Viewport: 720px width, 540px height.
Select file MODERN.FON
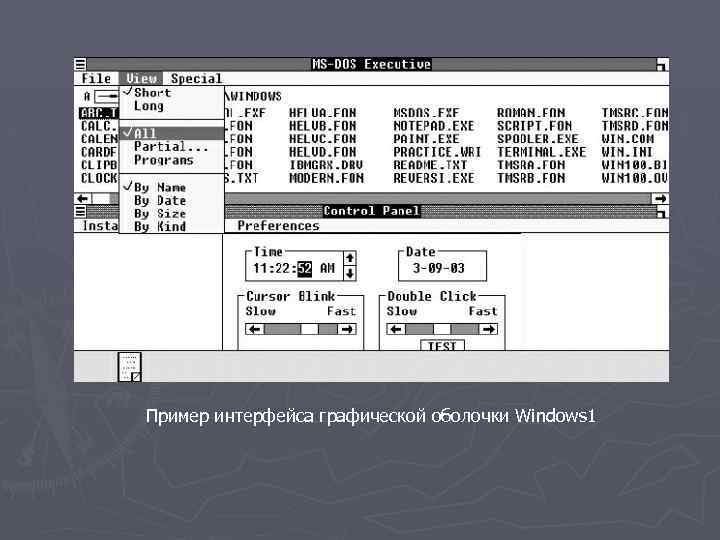click(326, 178)
